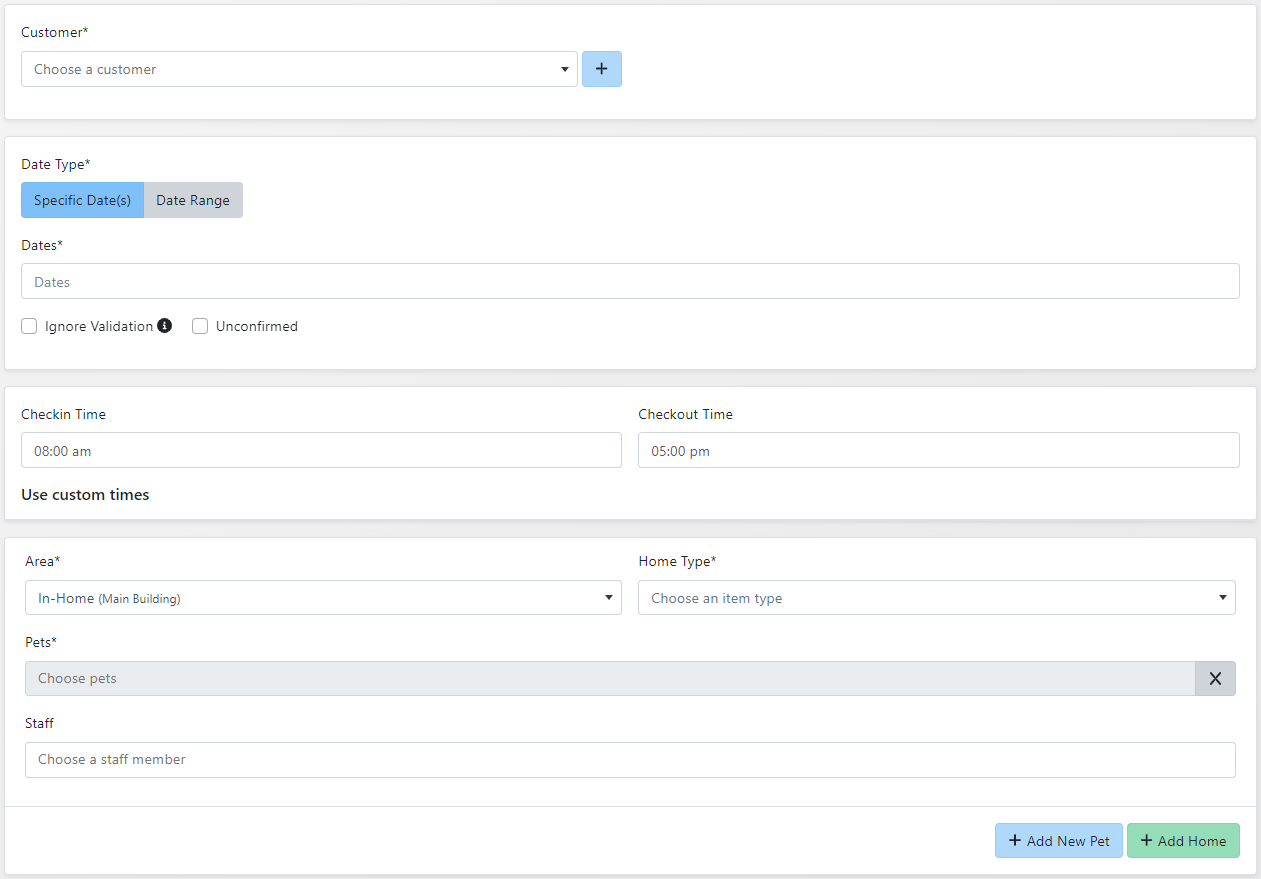Enable the Ignore Validation checkbox
This screenshot has width=1261, height=879.
[30, 326]
